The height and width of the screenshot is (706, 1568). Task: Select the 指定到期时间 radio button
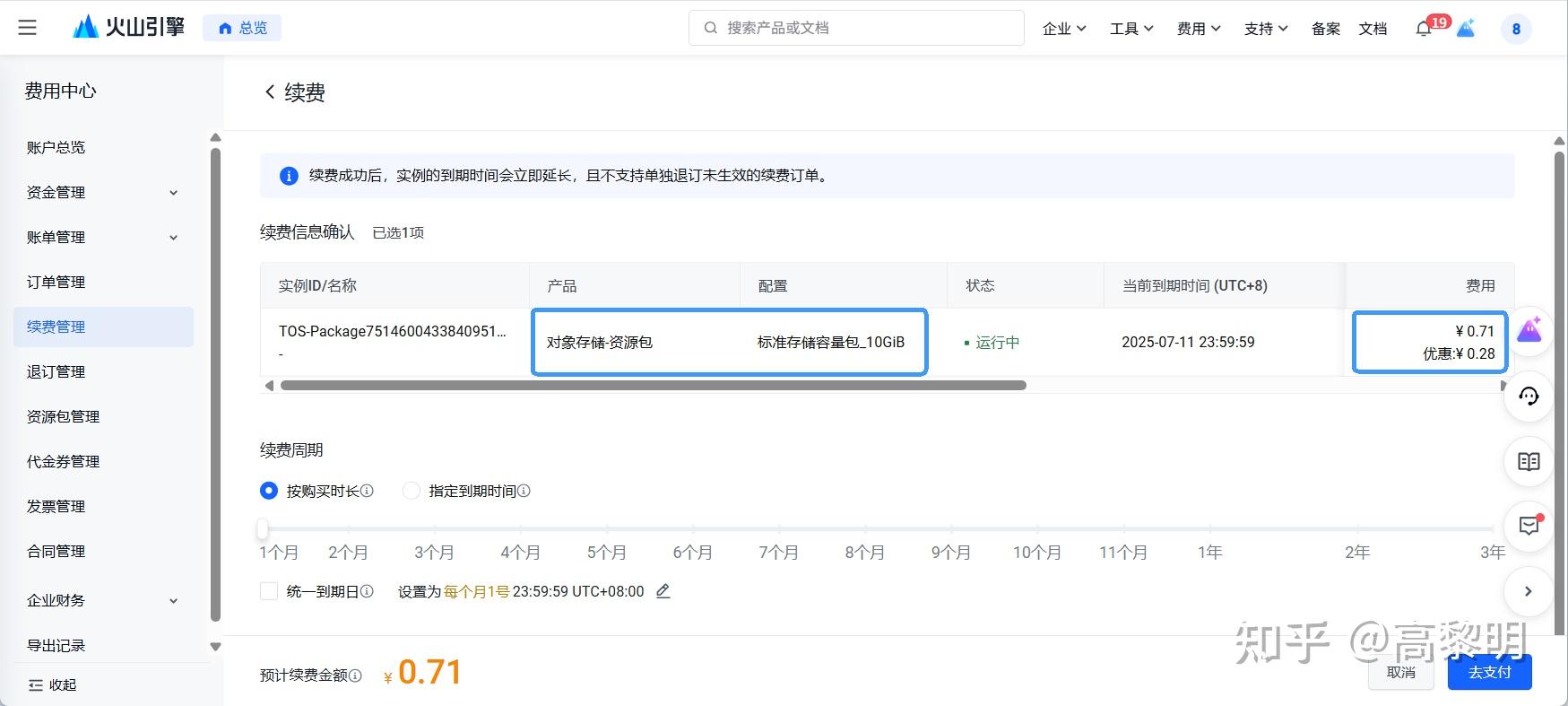[x=411, y=491]
